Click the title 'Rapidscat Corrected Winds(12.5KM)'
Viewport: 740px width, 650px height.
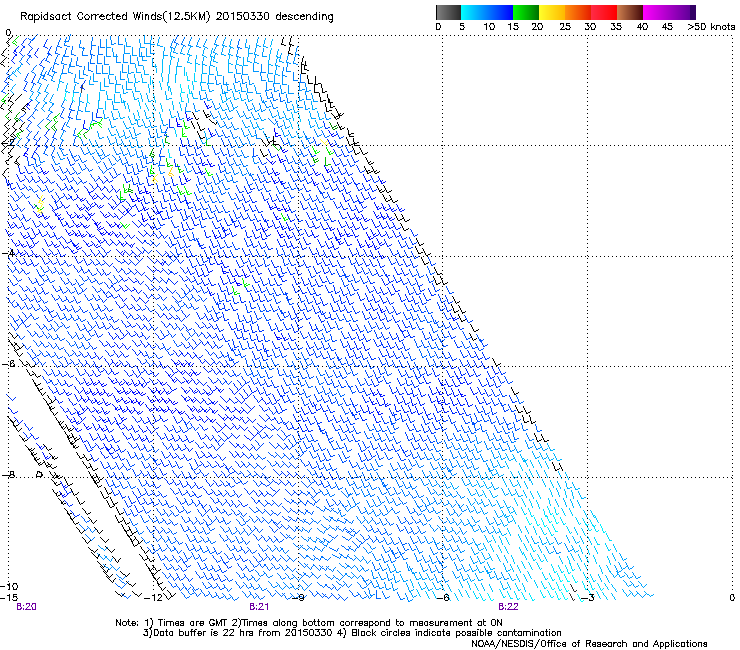[x=116, y=17]
